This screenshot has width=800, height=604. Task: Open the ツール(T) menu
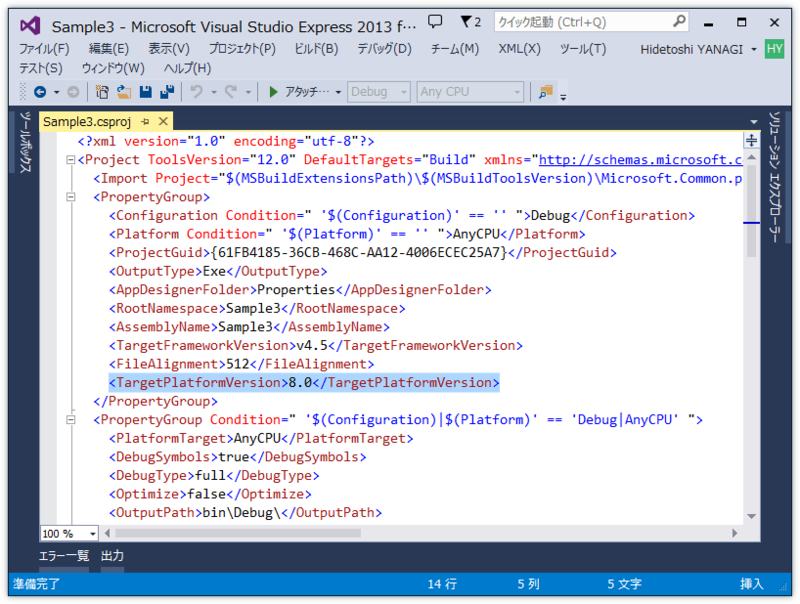[x=583, y=49]
